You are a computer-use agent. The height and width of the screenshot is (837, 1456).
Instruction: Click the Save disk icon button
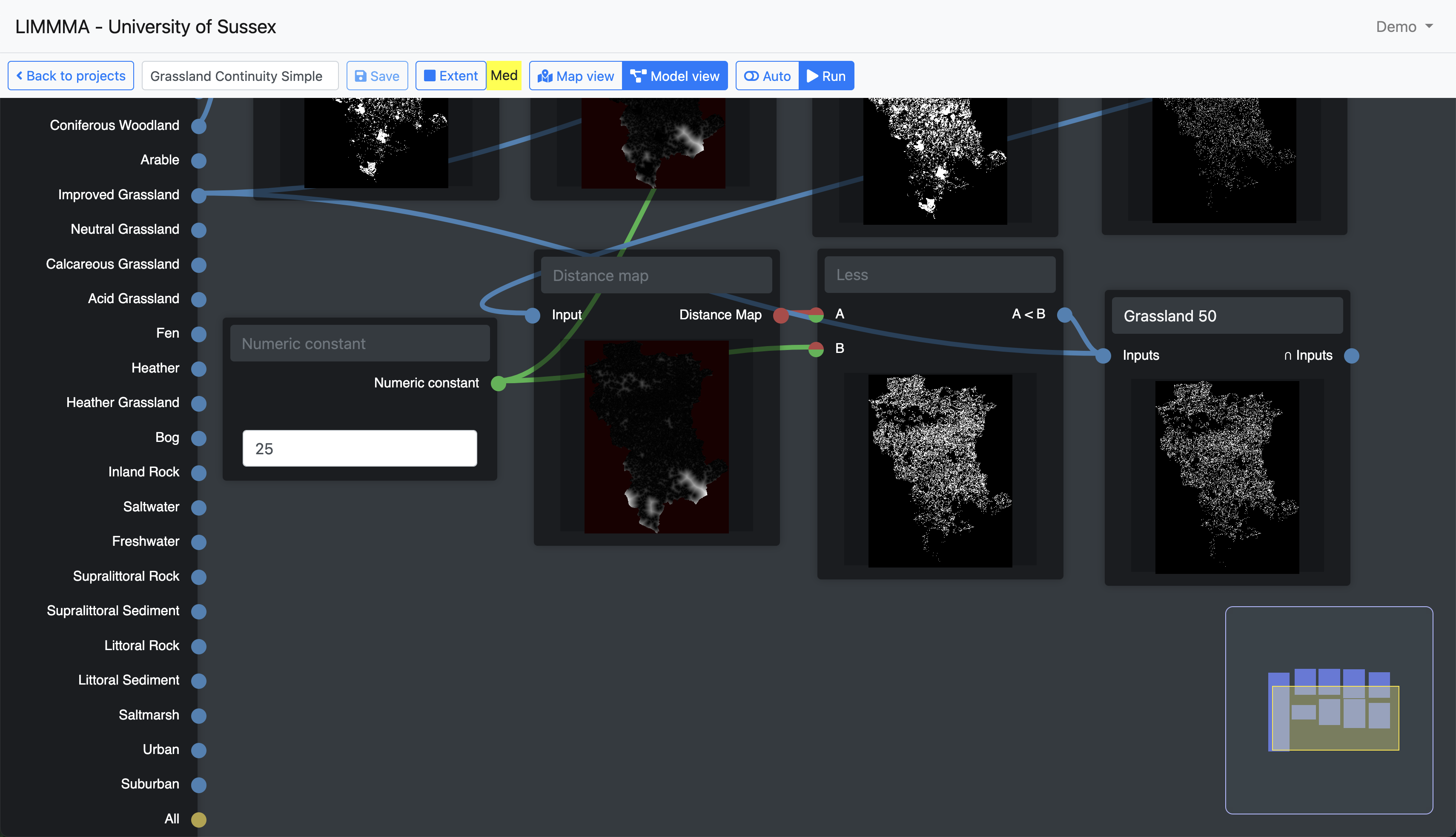click(376, 76)
